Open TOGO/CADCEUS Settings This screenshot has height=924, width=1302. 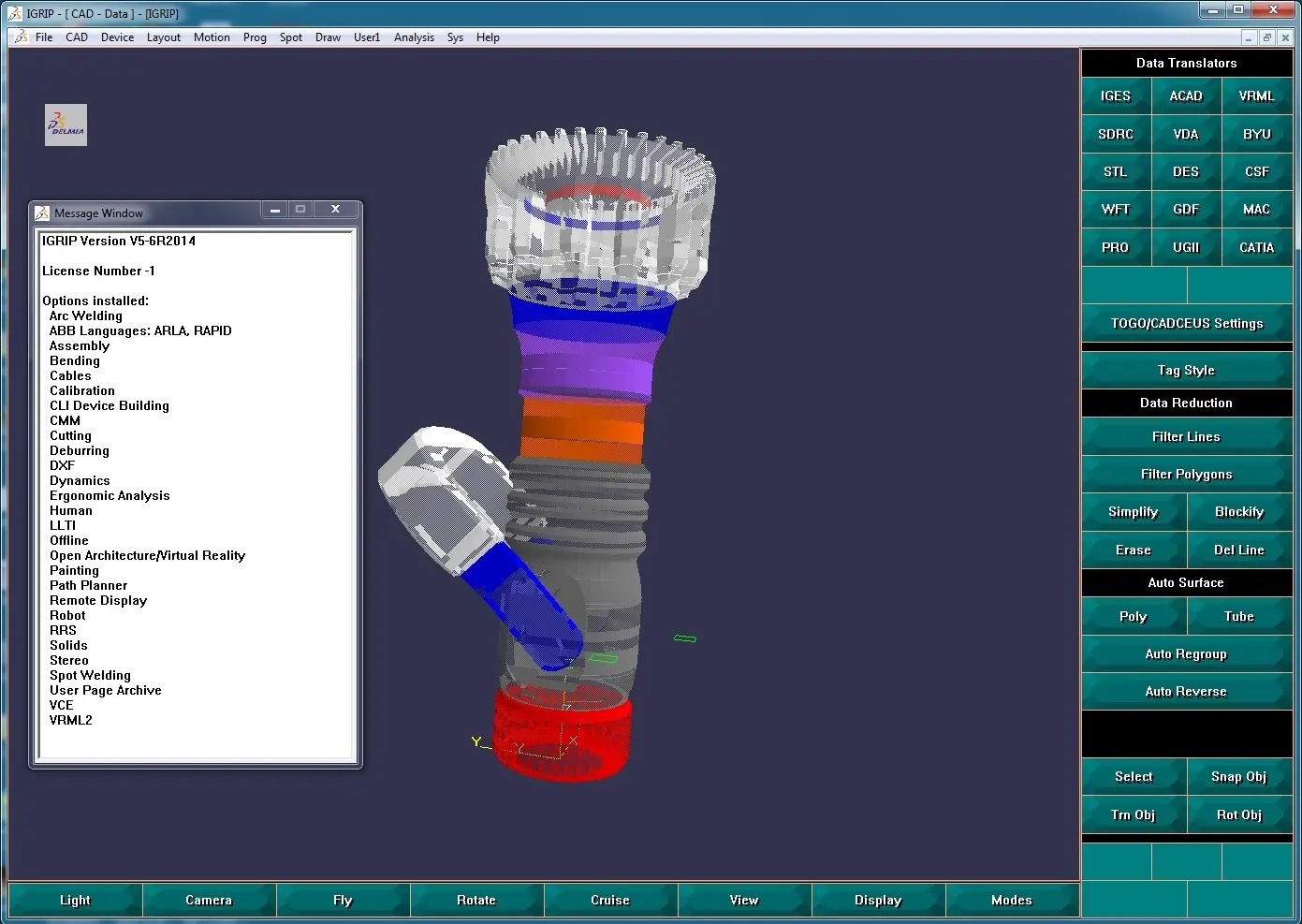pos(1187,324)
